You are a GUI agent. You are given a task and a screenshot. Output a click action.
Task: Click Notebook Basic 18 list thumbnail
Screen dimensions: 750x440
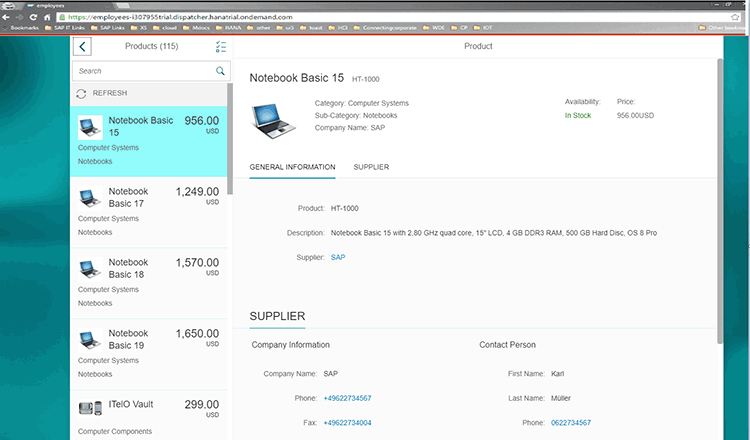(x=90, y=269)
